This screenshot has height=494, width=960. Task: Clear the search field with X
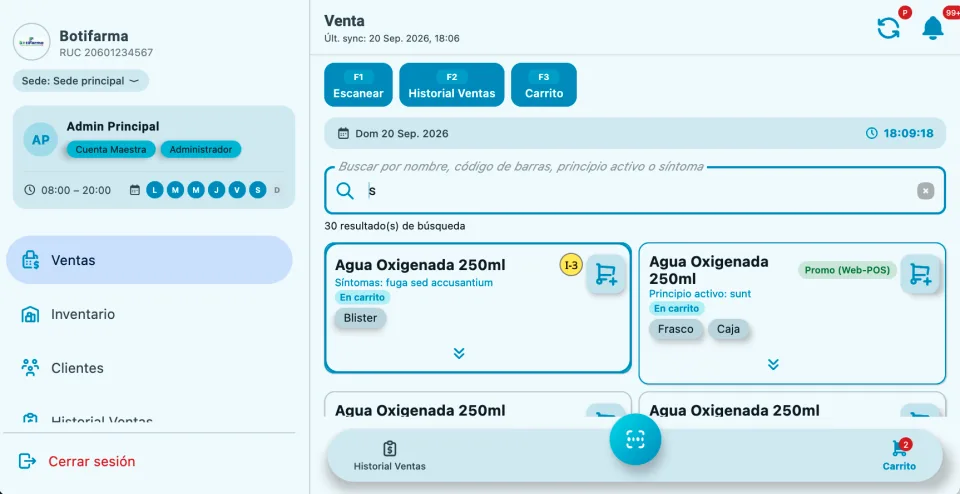925,191
